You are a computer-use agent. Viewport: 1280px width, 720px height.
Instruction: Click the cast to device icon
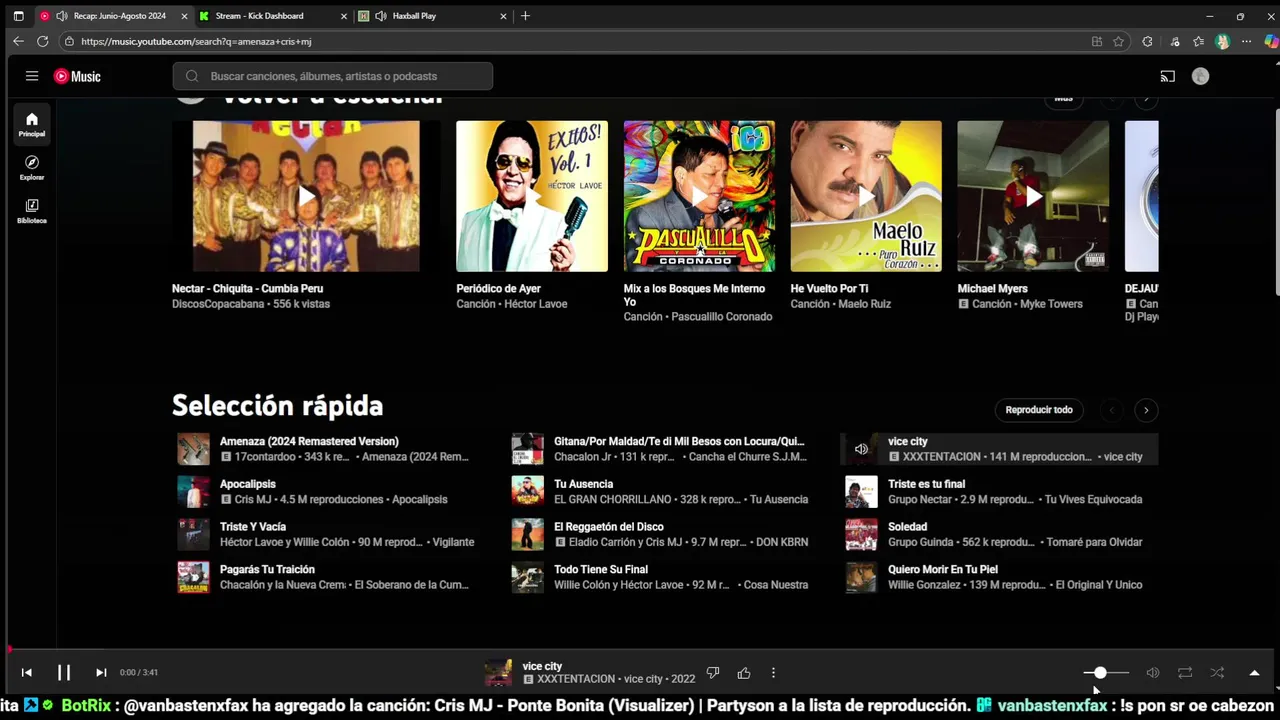[x=1167, y=76]
